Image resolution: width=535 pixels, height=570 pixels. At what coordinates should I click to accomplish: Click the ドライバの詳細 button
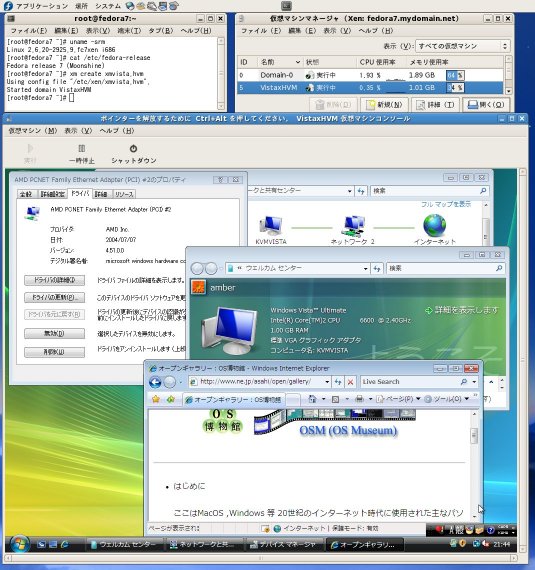(55, 280)
